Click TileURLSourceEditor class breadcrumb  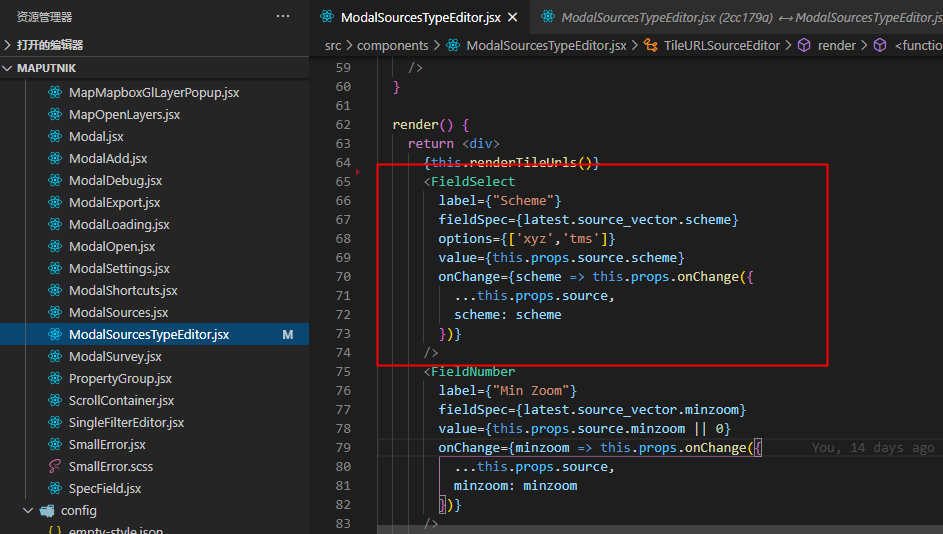tap(722, 46)
